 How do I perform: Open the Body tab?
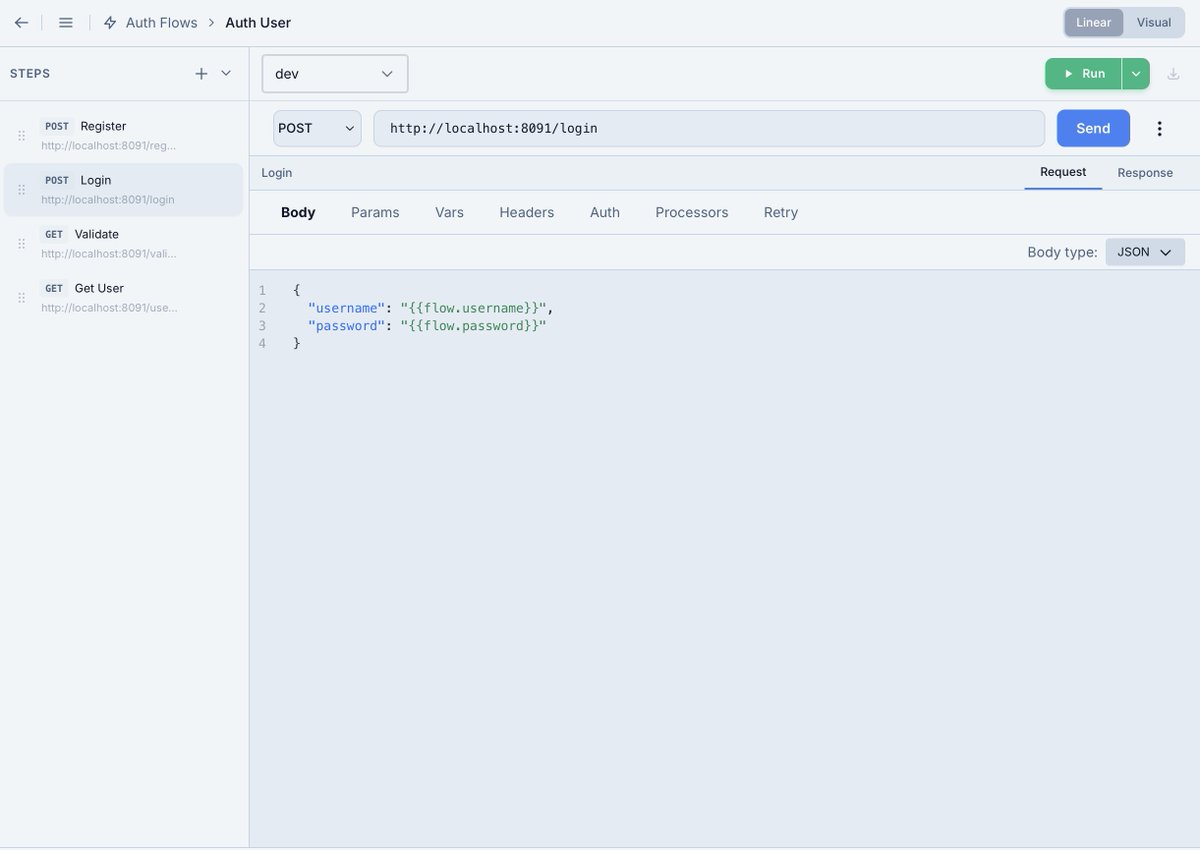click(298, 212)
